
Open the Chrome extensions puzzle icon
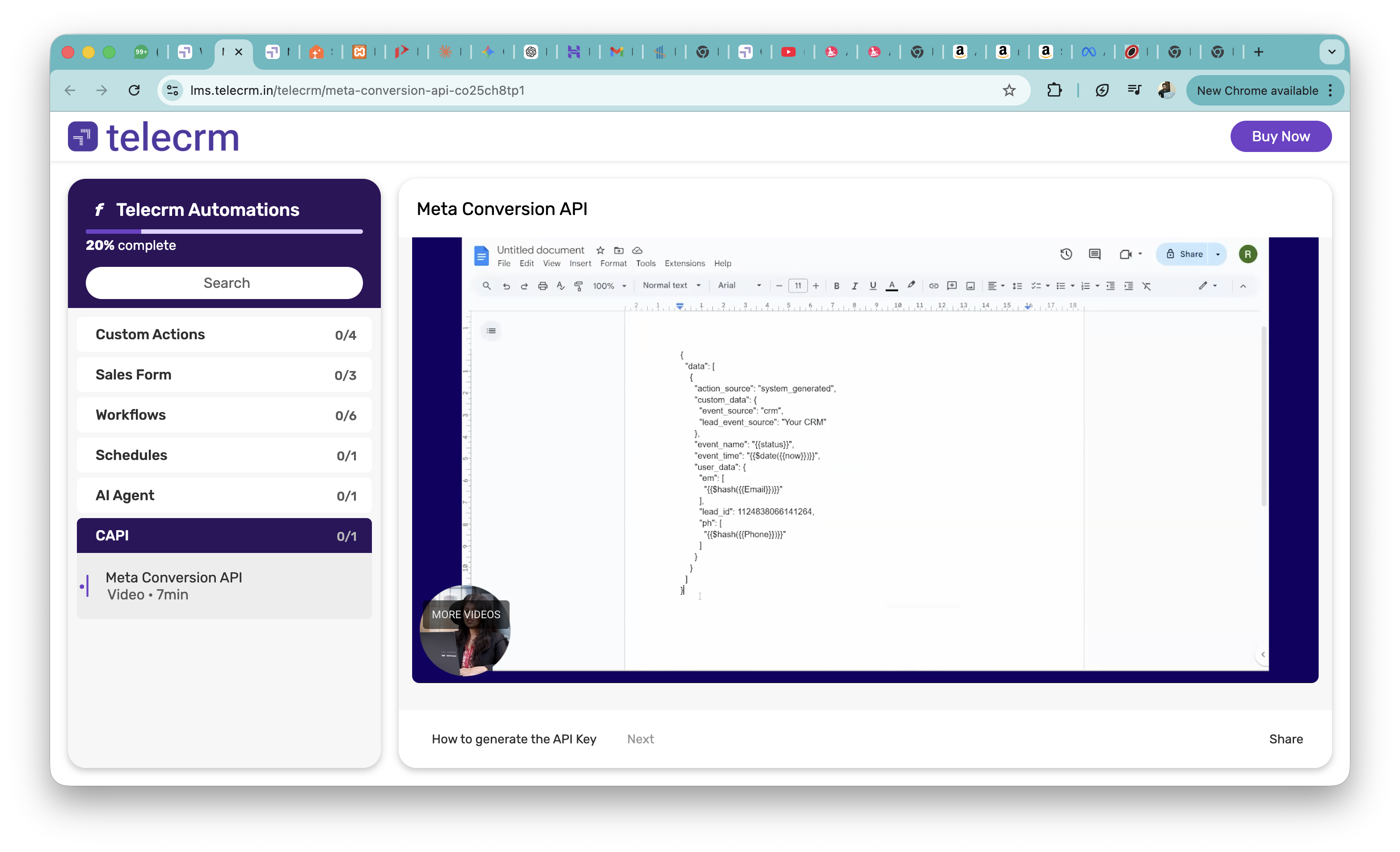pyautogui.click(x=1054, y=90)
